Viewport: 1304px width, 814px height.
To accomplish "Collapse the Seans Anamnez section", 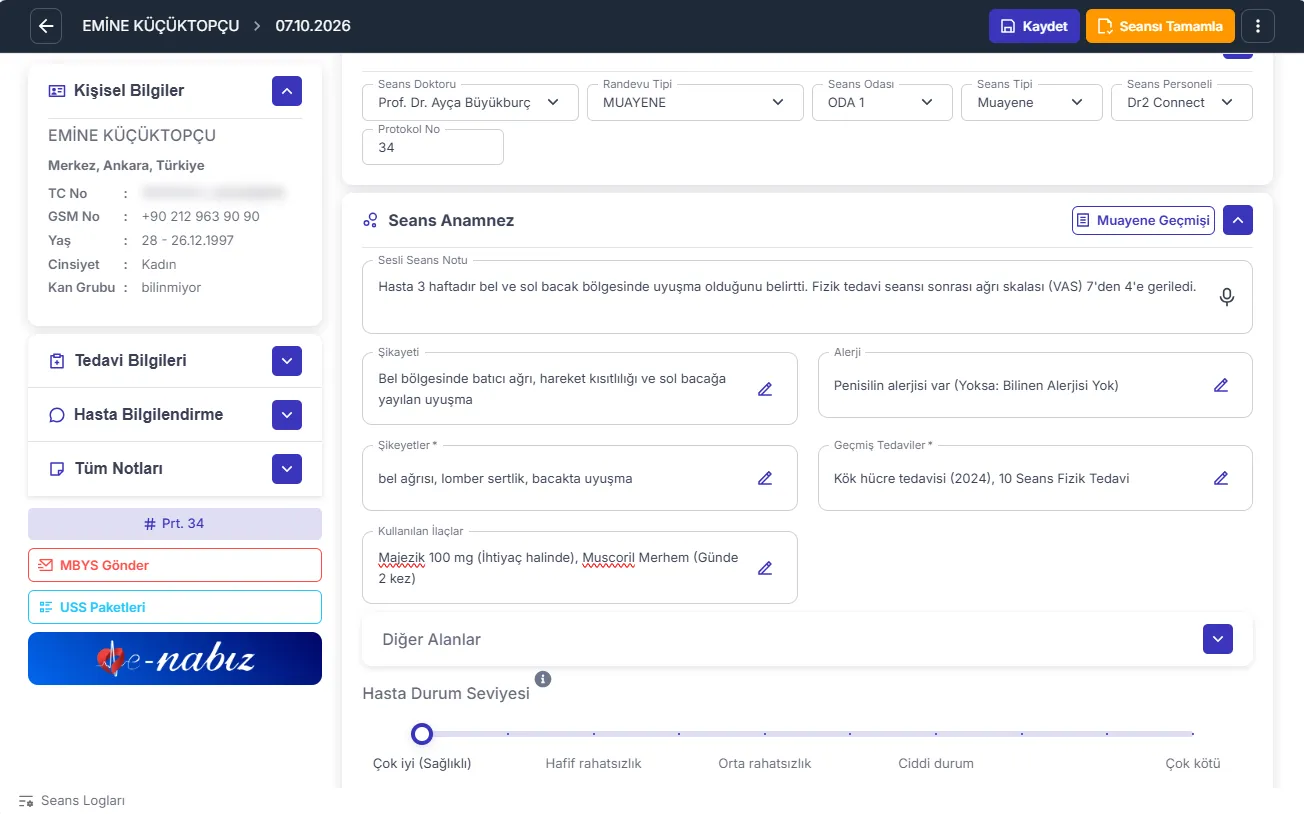I will coord(1238,220).
